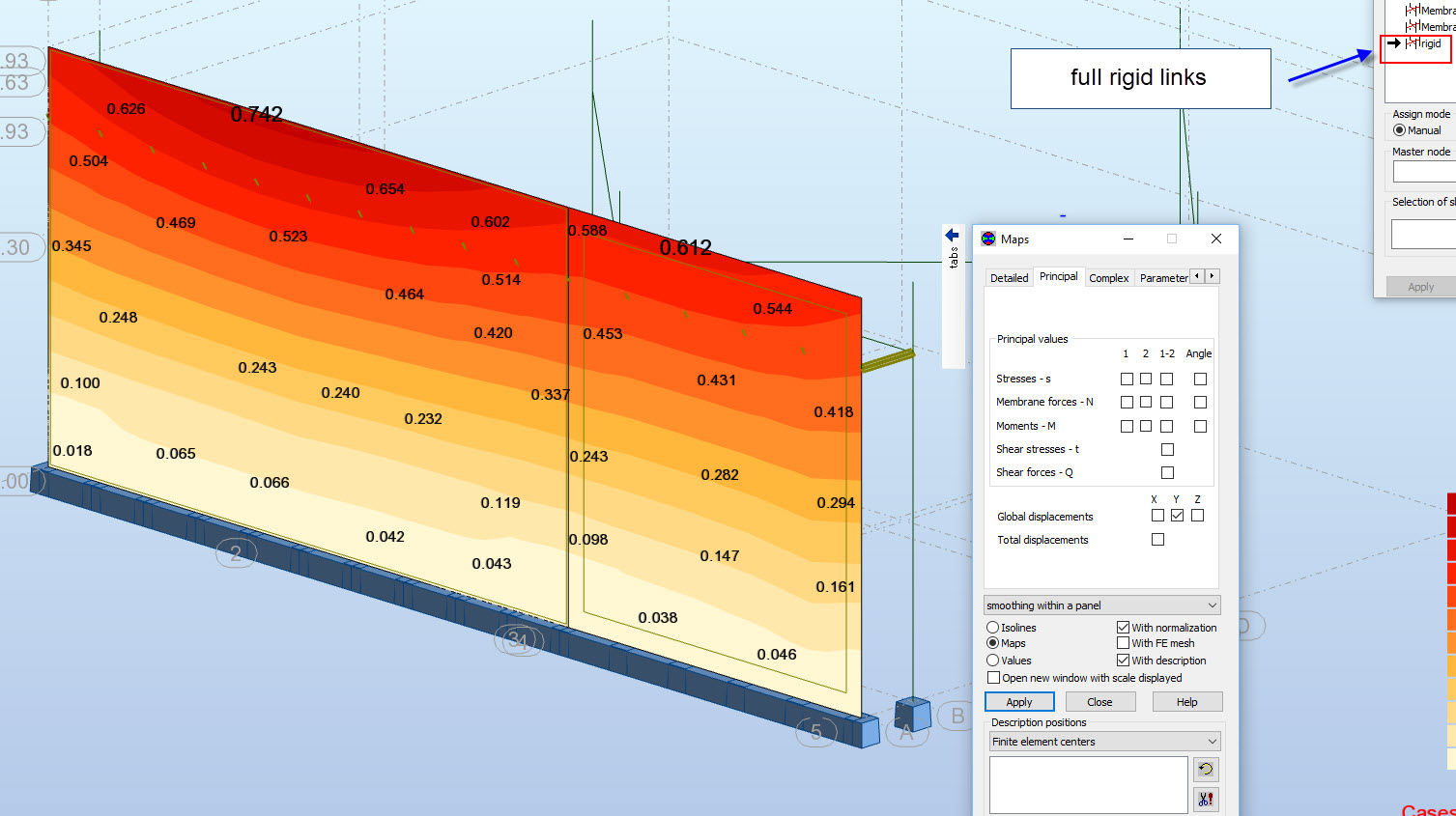
Task: Click the right tab-scroll arrow beside Parameter
Action: pos(1212,276)
